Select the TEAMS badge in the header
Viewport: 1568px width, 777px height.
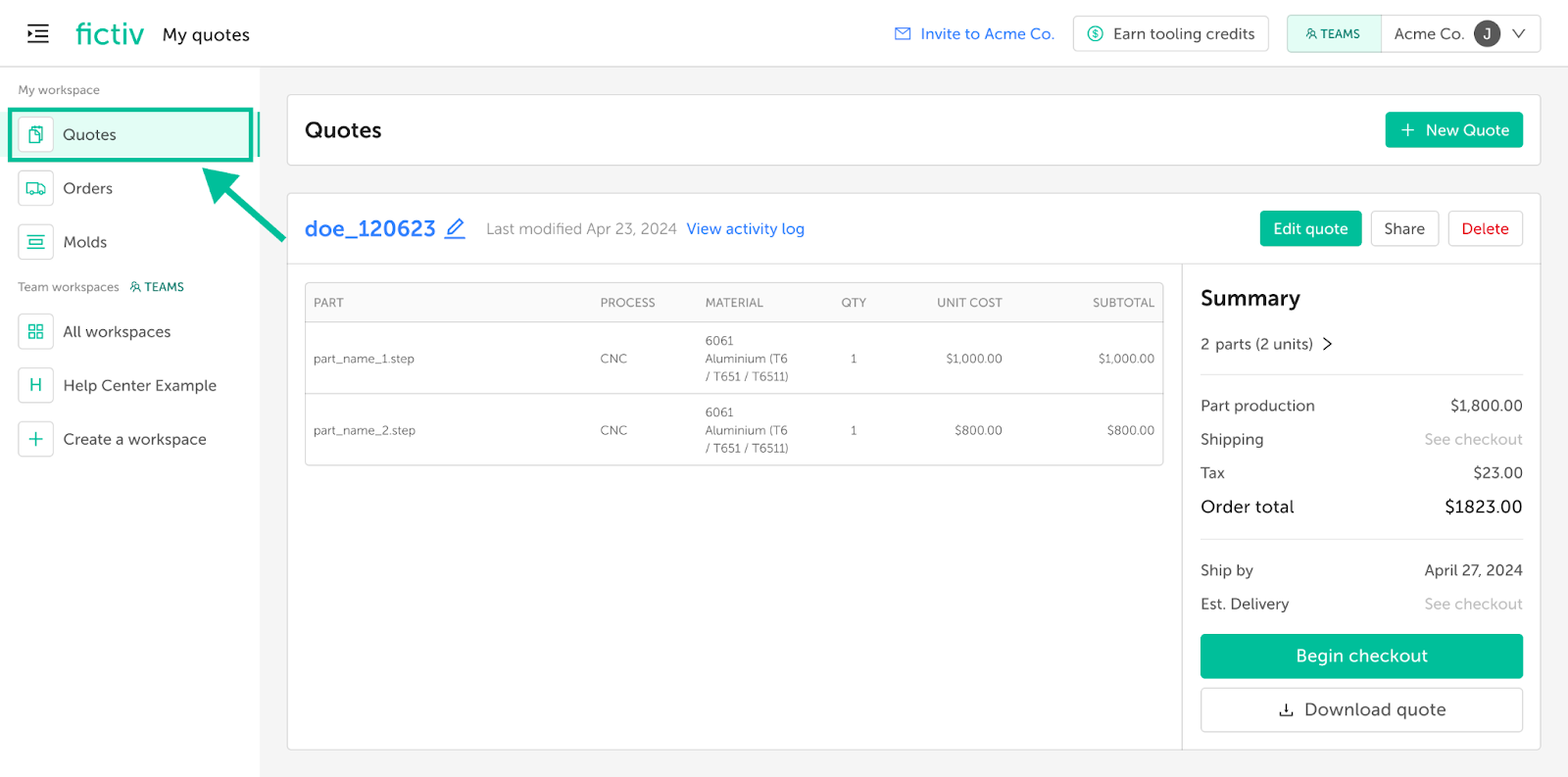tap(1334, 33)
